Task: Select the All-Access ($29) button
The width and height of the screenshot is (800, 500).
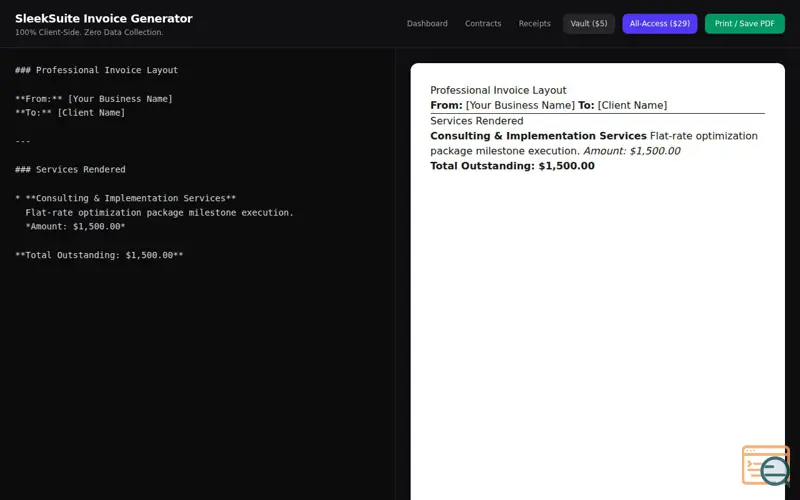Action: [660, 23]
